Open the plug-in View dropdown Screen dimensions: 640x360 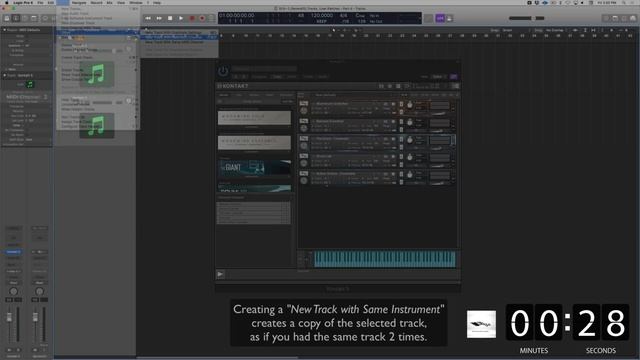(438, 77)
